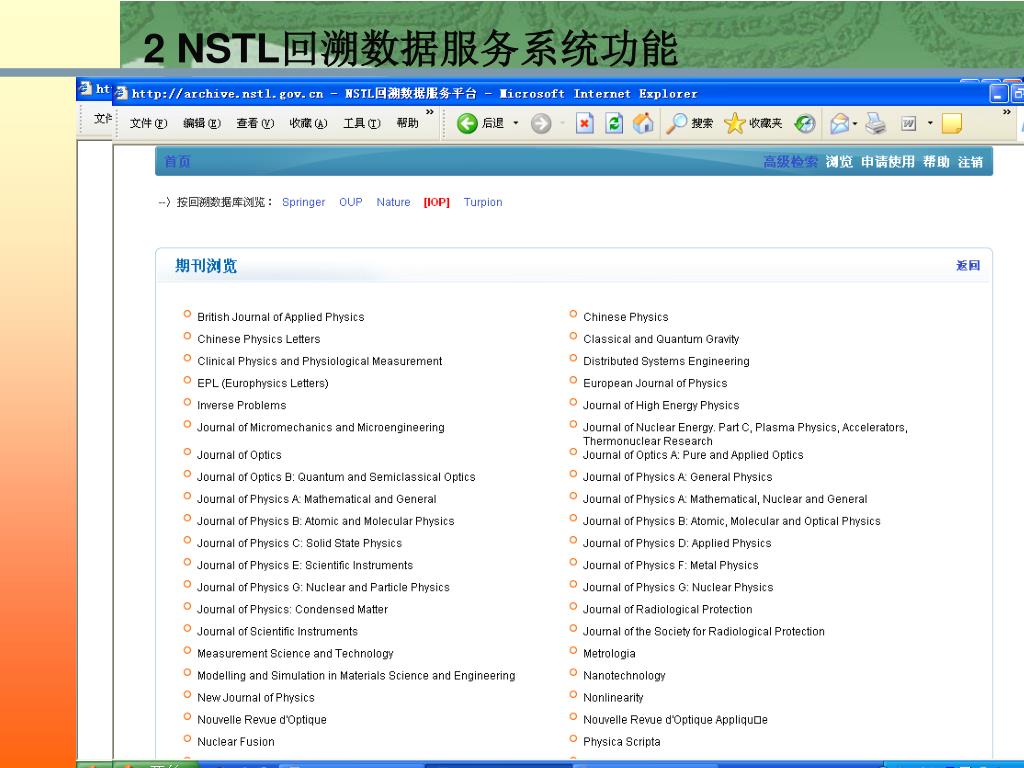Click the green Back arrow icon

467,123
